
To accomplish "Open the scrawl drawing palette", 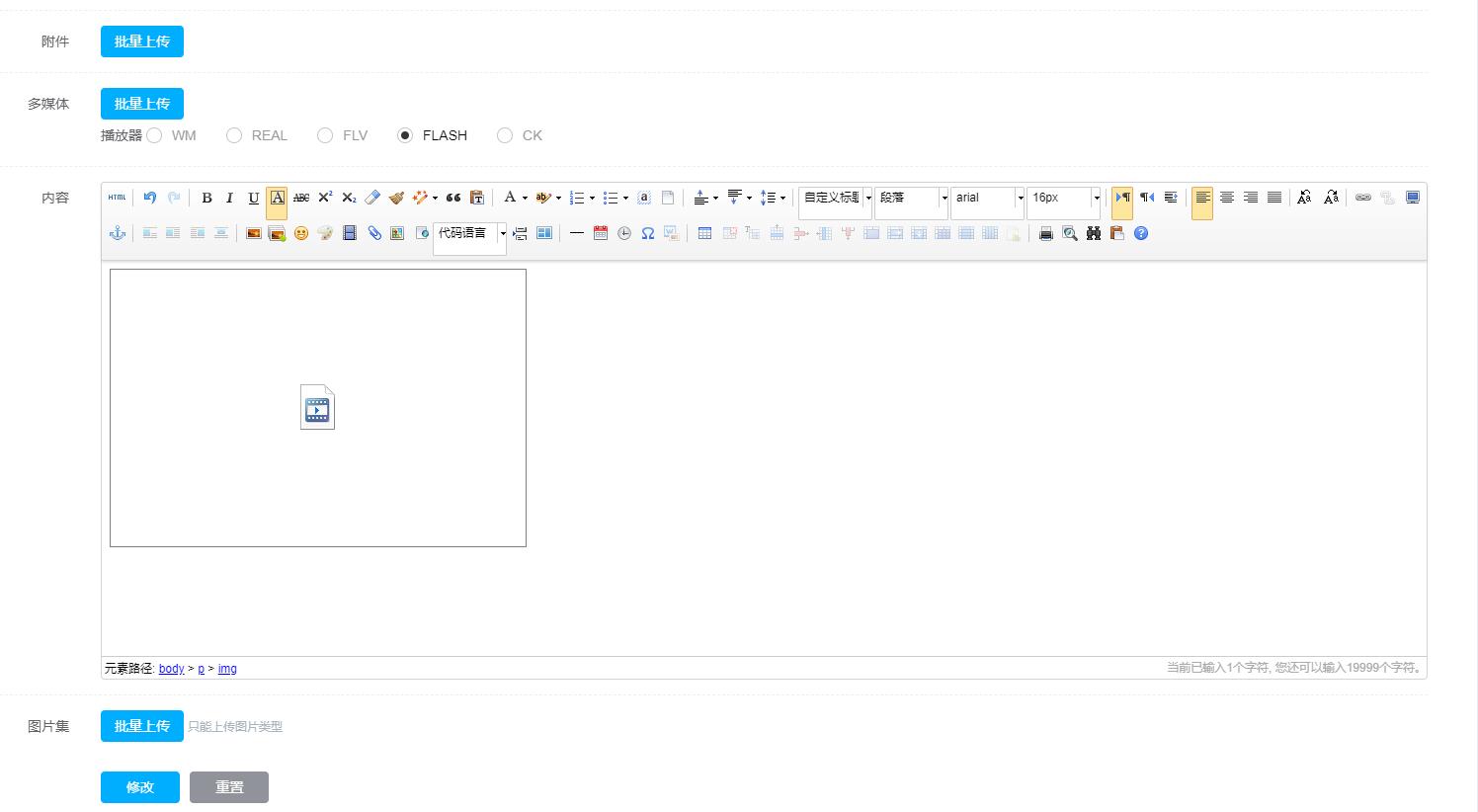I will 325,233.
